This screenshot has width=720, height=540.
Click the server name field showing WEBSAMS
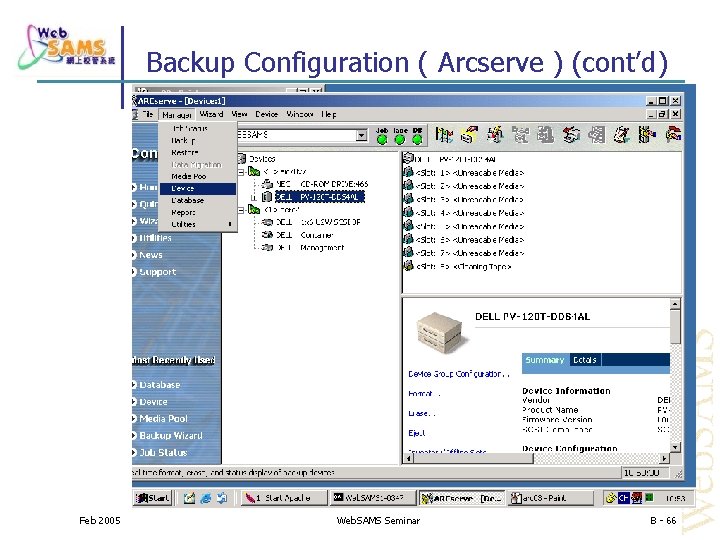(297, 135)
